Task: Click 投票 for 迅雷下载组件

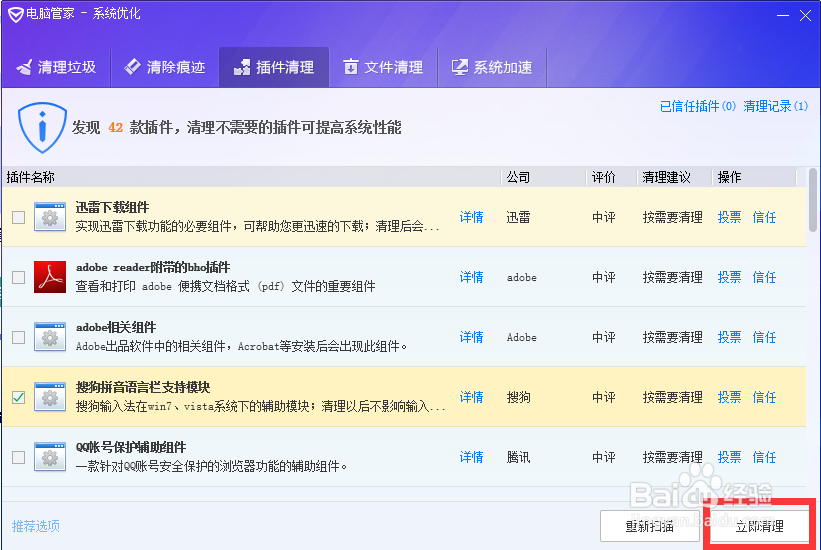Action: [x=729, y=217]
